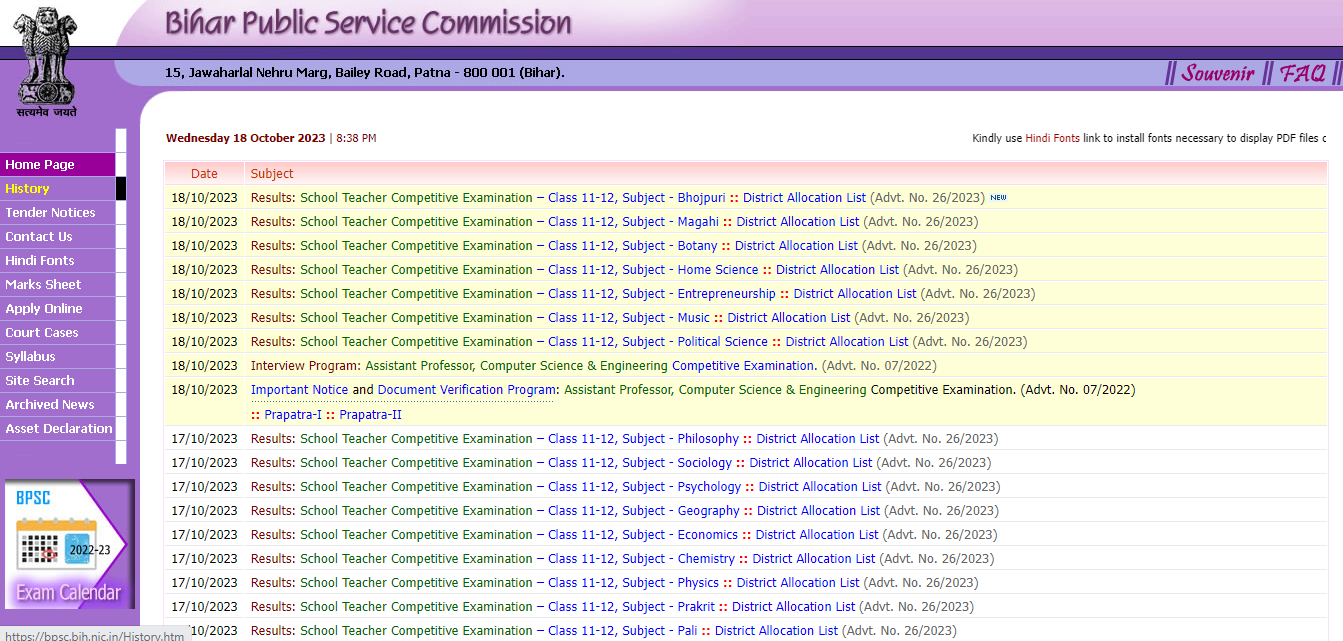This screenshot has height=641, width=1343.
Task: Open District Allocation List for Philosophy
Action: pyautogui.click(x=818, y=439)
